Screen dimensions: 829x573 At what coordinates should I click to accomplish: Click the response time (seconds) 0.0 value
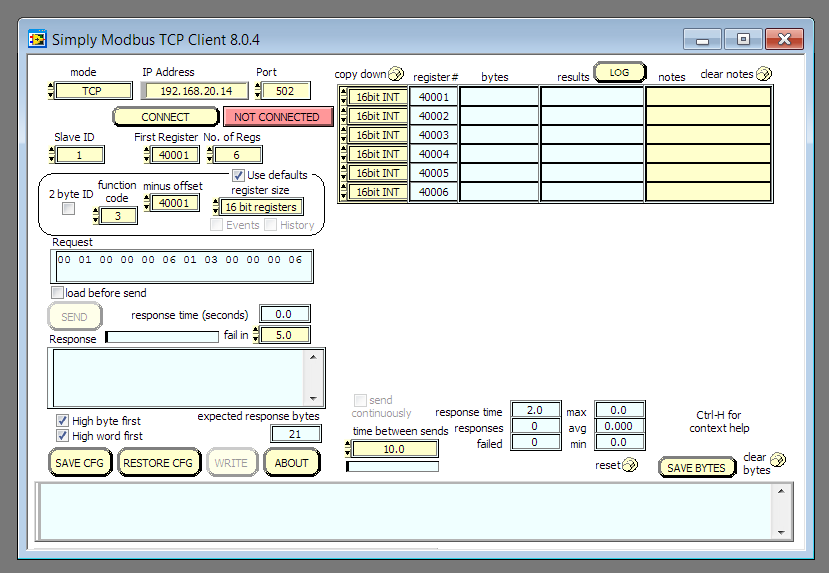pyautogui.click(x=284, y=314)
